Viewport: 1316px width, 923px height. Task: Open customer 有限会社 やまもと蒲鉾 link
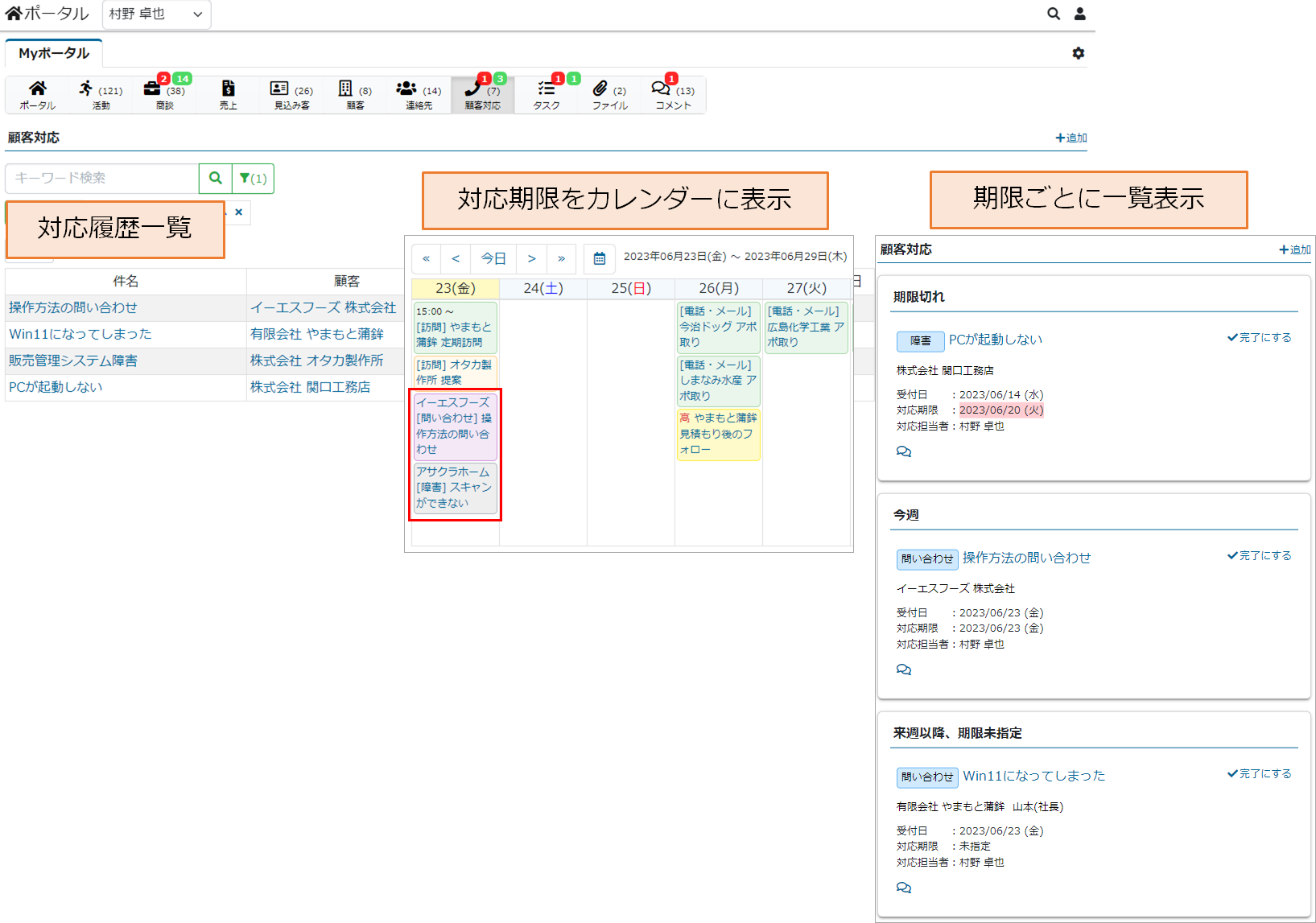(317, 334)
